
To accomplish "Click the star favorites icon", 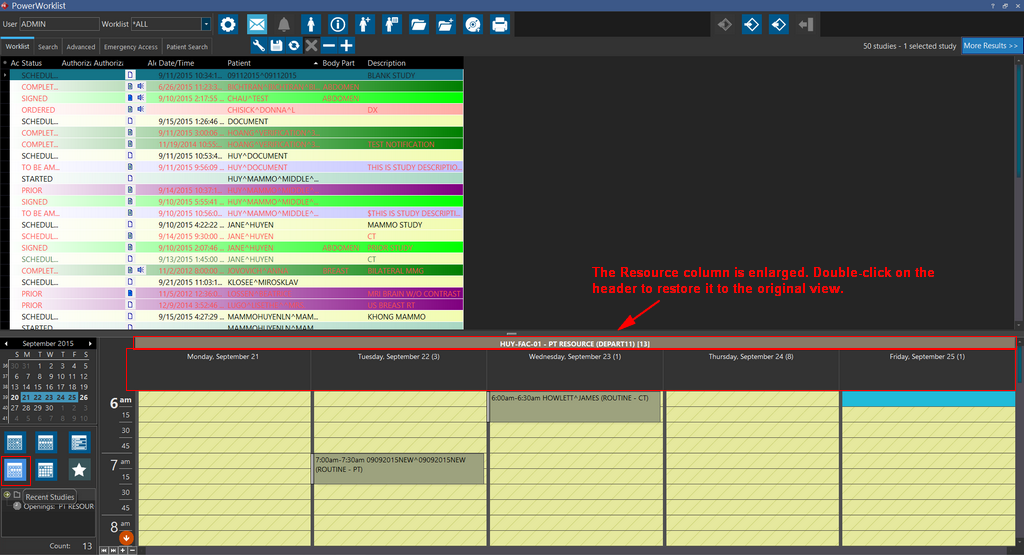I will (x=78, y=469).
